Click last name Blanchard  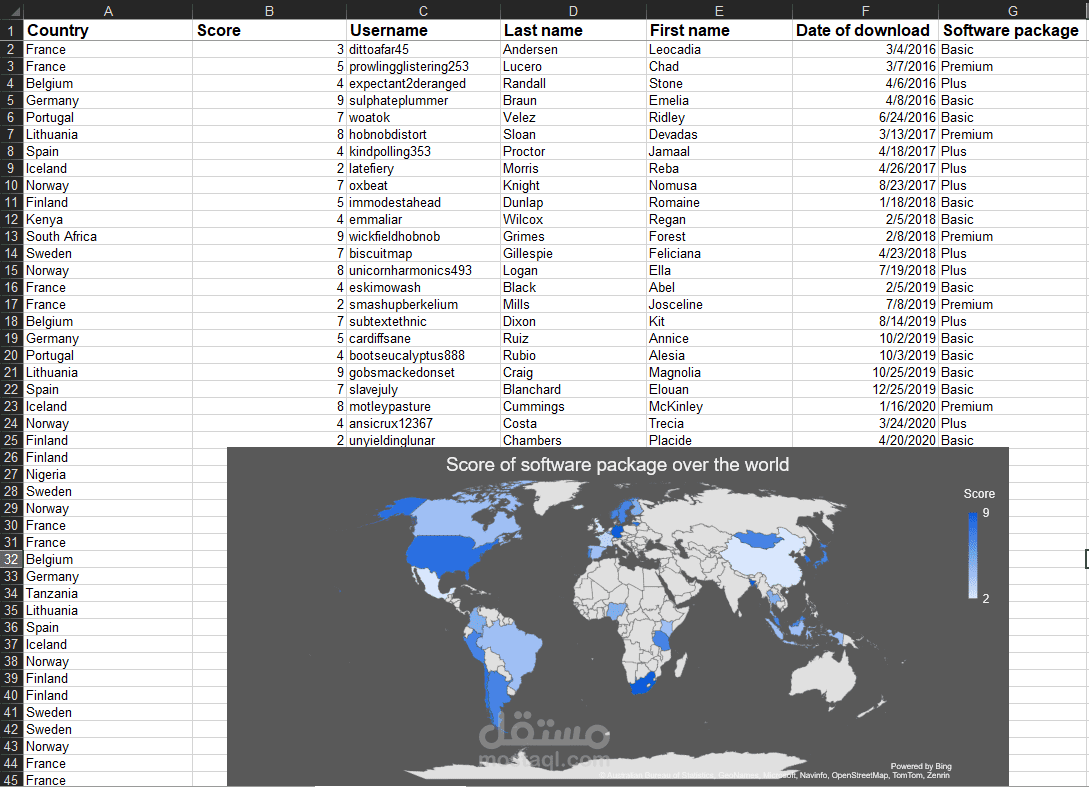point(573,390)
